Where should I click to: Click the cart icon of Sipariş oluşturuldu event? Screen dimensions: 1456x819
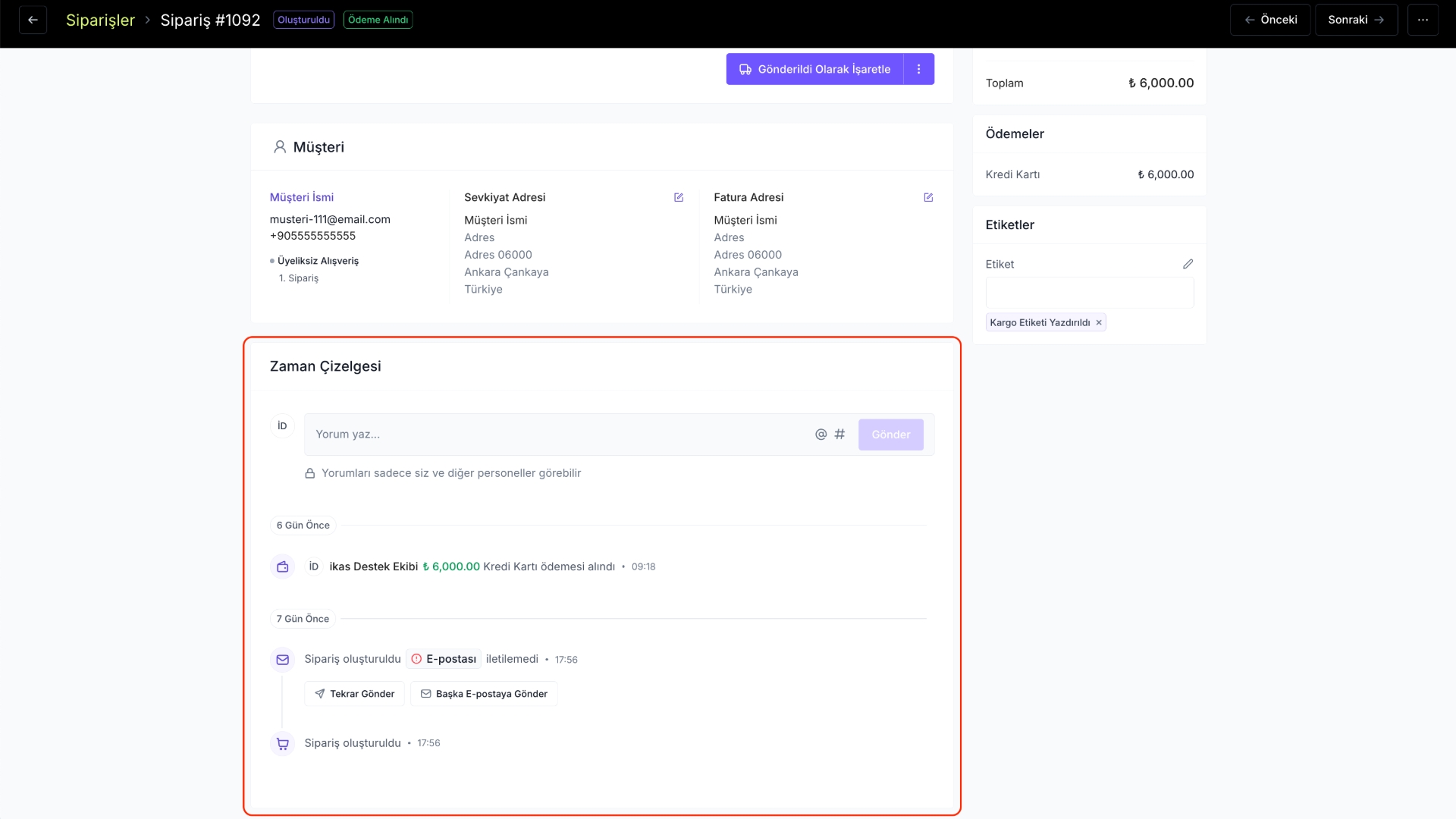(x=283, y=744)
